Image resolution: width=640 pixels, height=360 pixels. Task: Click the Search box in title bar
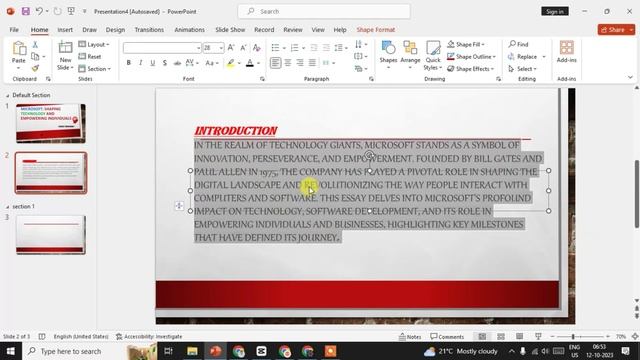click(324, 11)
